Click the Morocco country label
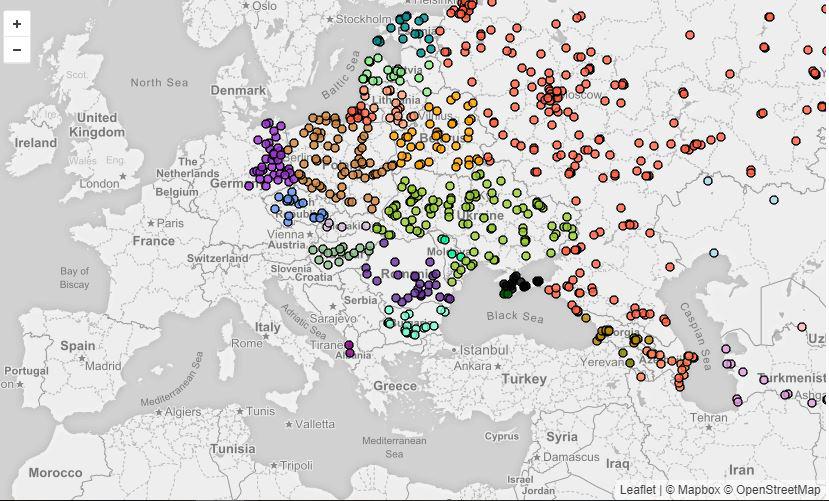 point(56,472)
